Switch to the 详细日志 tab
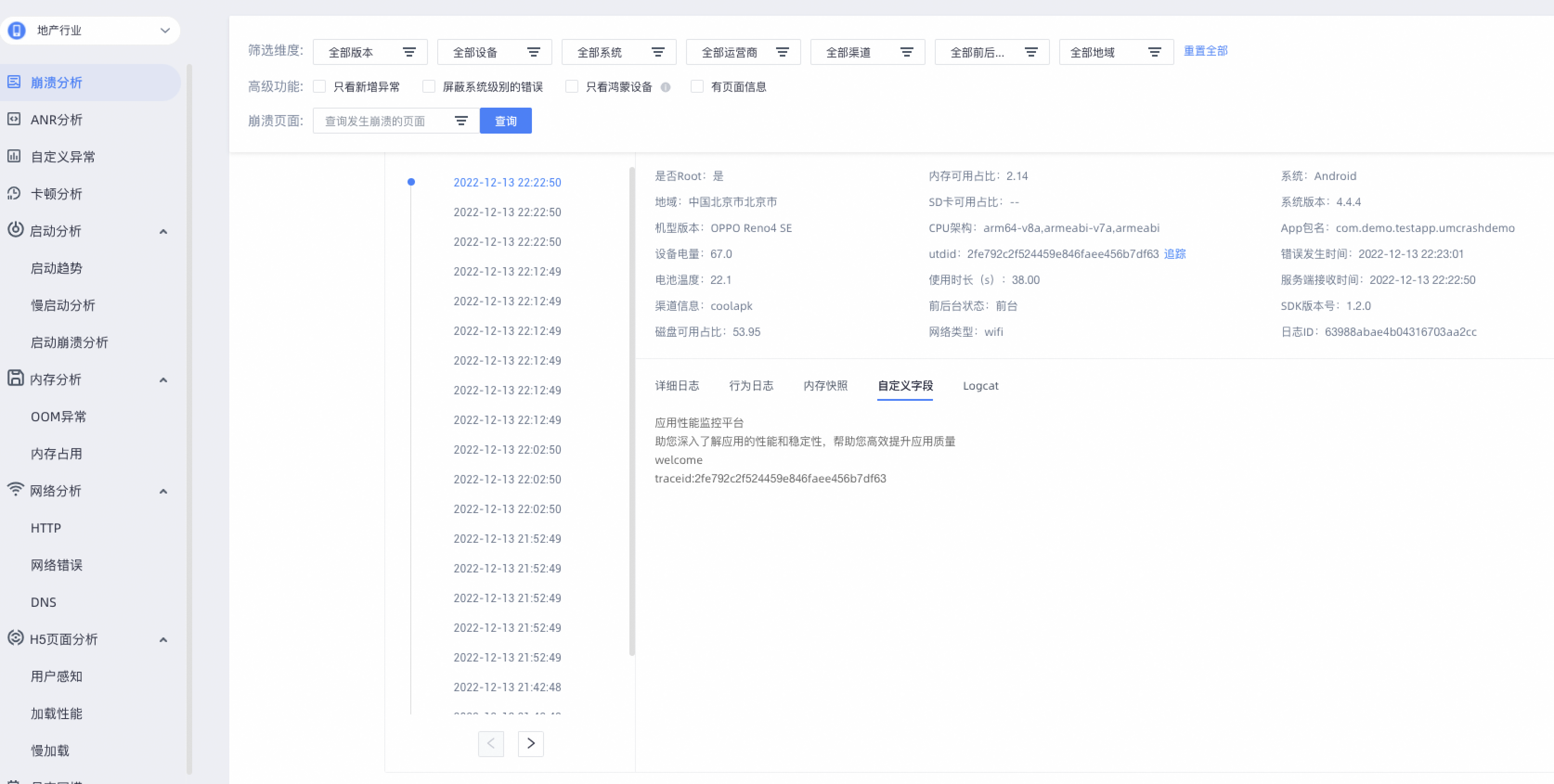 point(677,386)
